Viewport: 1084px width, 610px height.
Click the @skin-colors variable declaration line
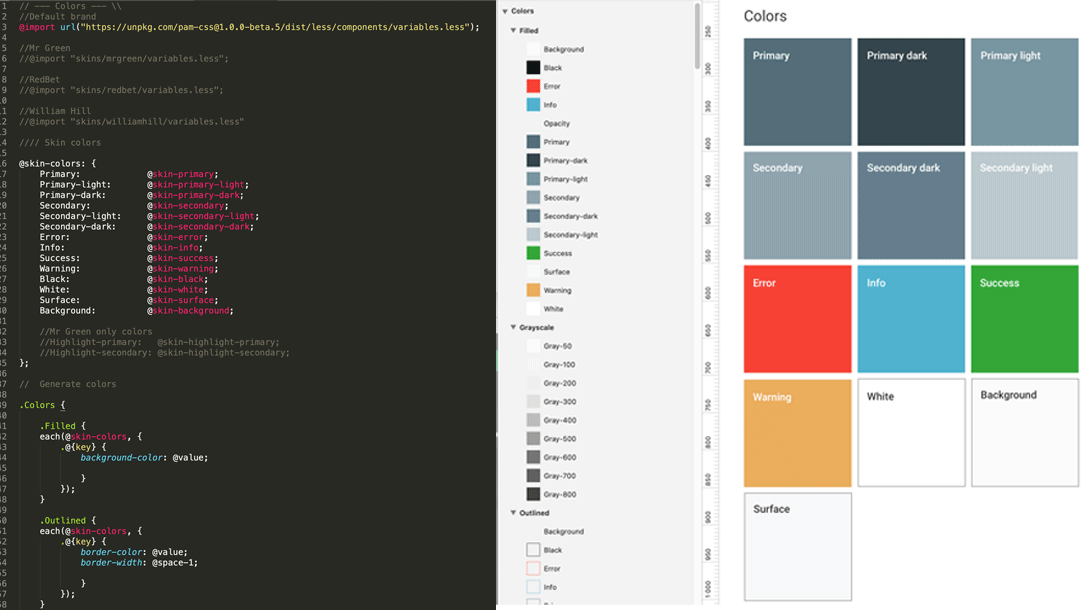(x=57, y=163)
